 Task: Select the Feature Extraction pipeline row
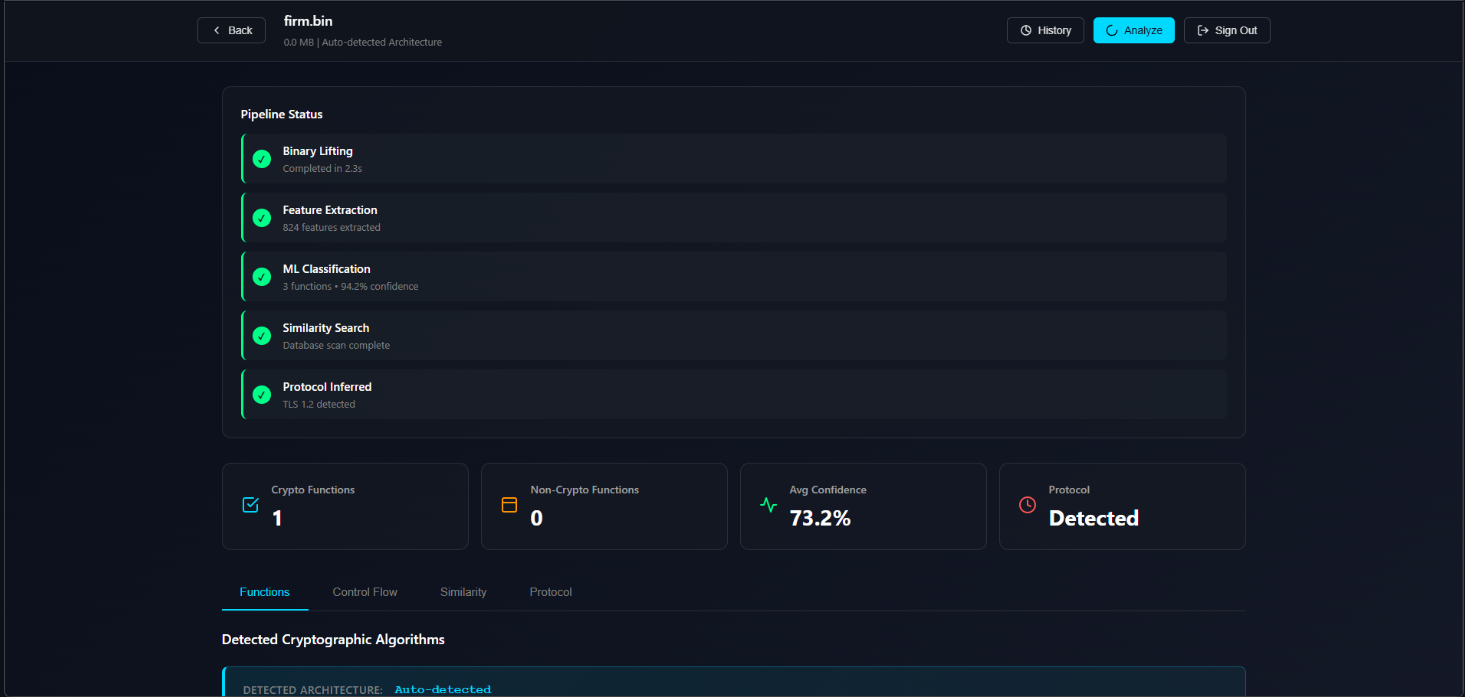coord(734,218)
